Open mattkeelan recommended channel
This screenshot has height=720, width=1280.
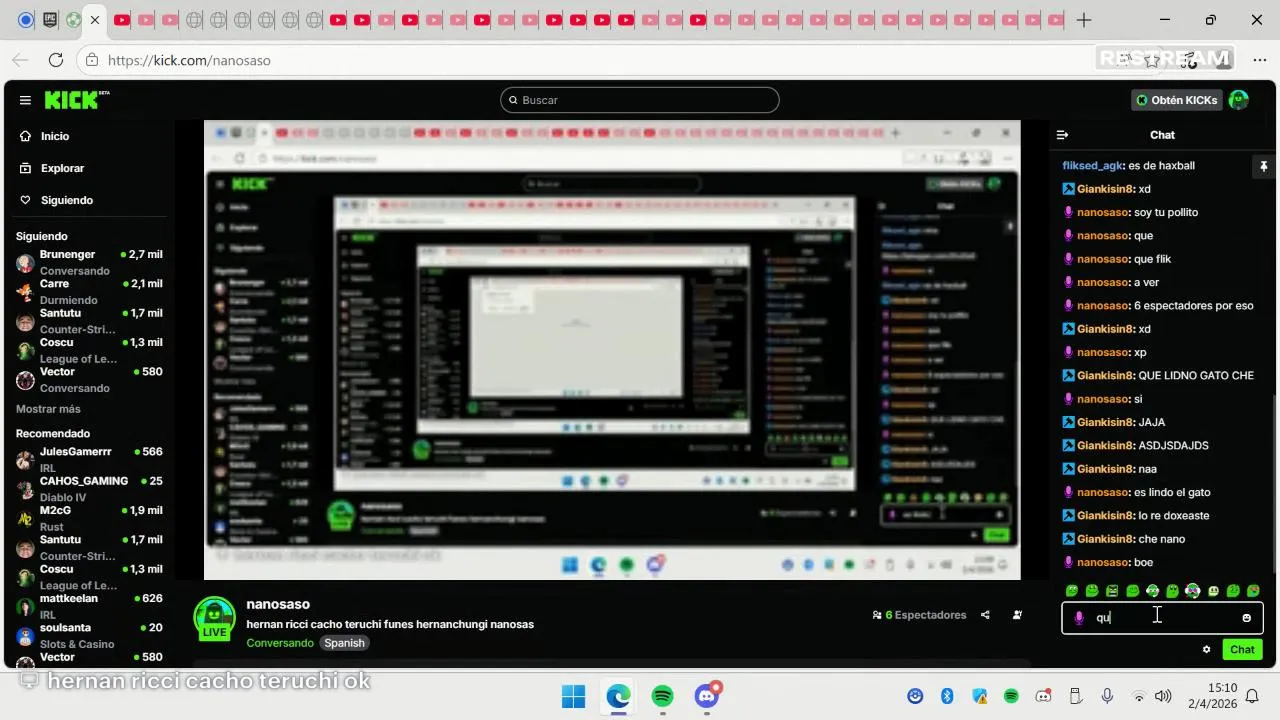click(x=89, y=606)
